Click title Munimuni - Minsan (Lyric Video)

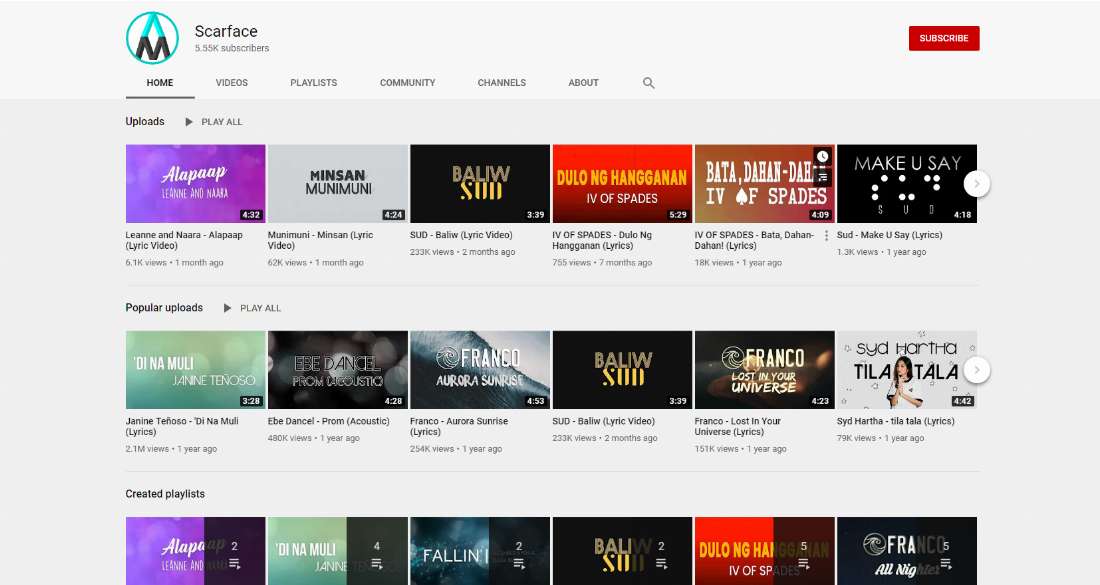321,241
